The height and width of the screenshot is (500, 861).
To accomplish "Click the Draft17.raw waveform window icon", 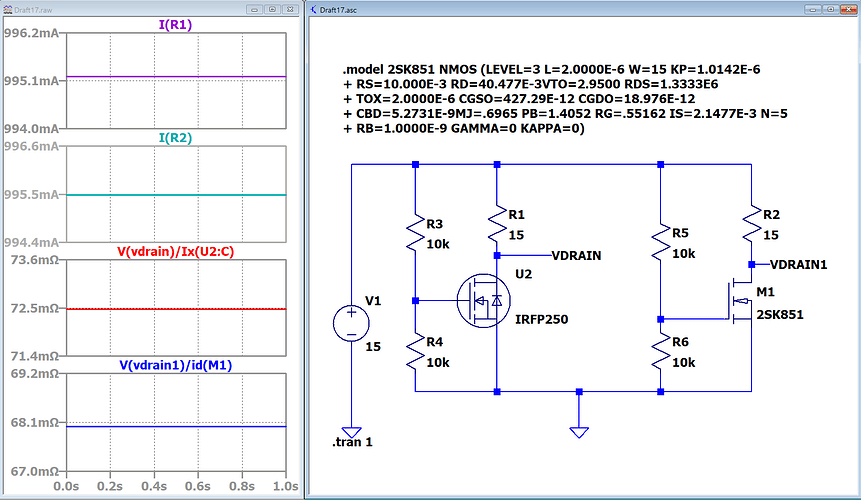I will click(x=9, y=8).
